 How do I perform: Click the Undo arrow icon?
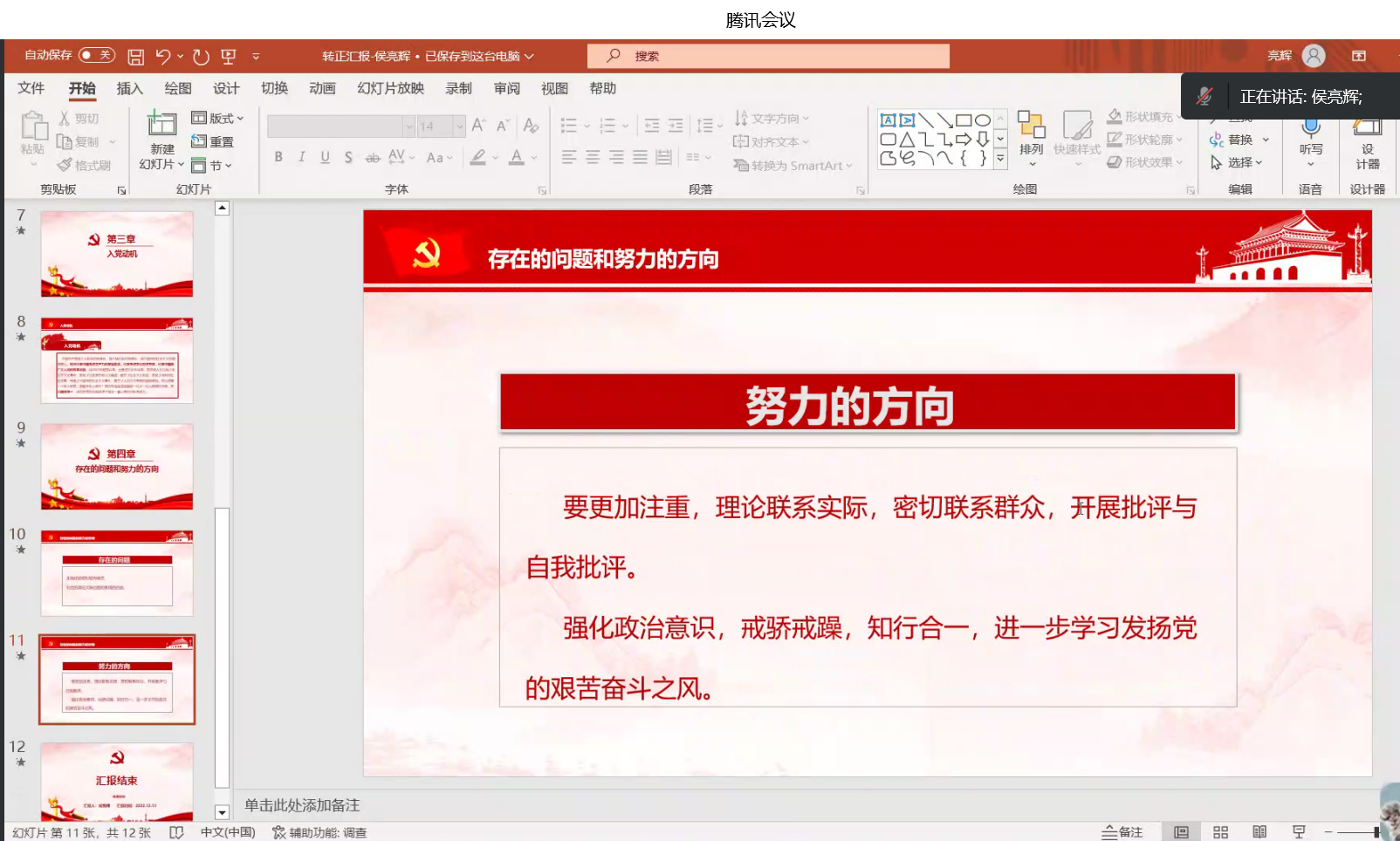pos(163,57)
